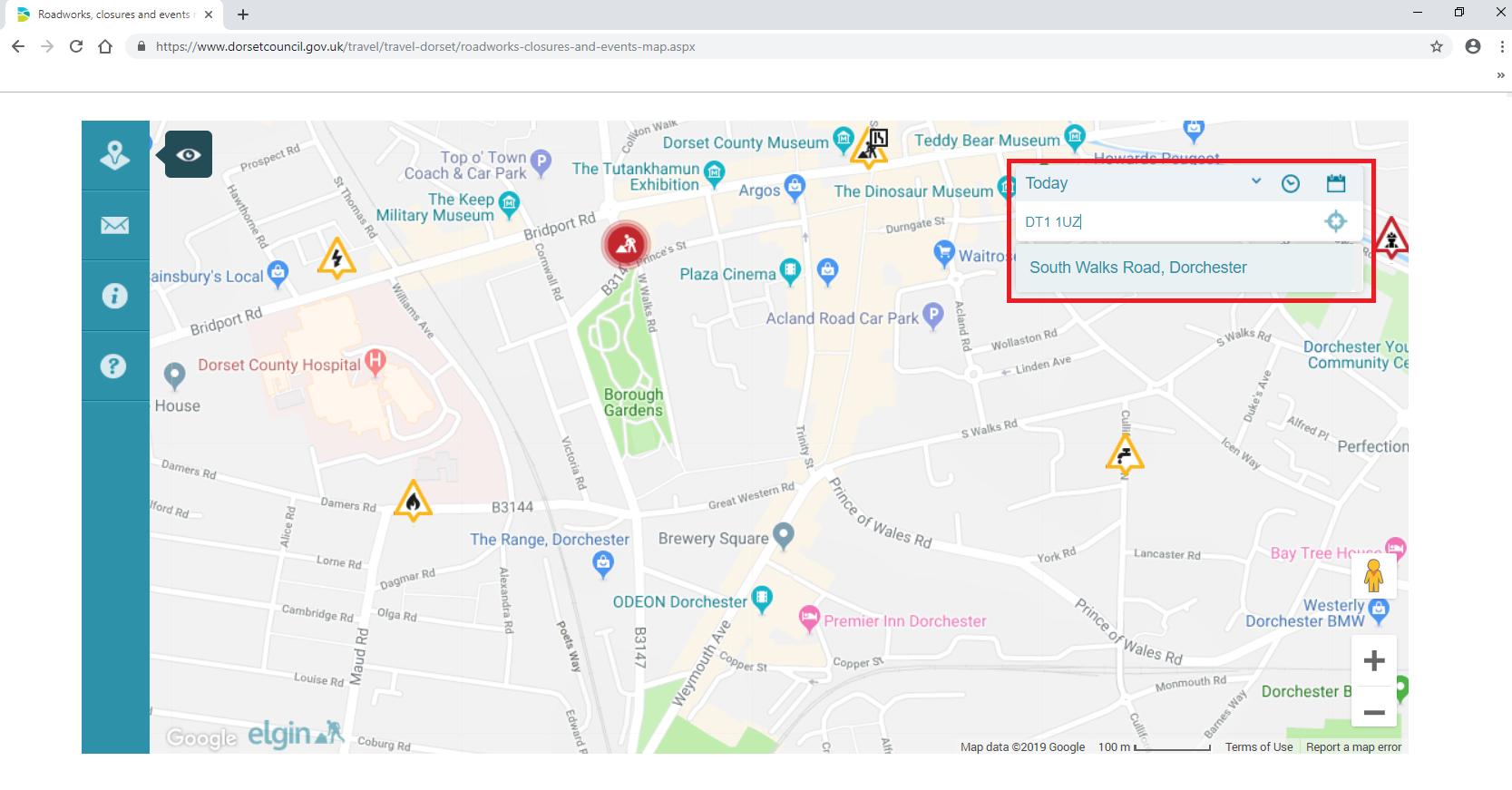Click The Keep Military Museum pin
The height and width of the screenshot is (790, 1512).
coord(510,203)
